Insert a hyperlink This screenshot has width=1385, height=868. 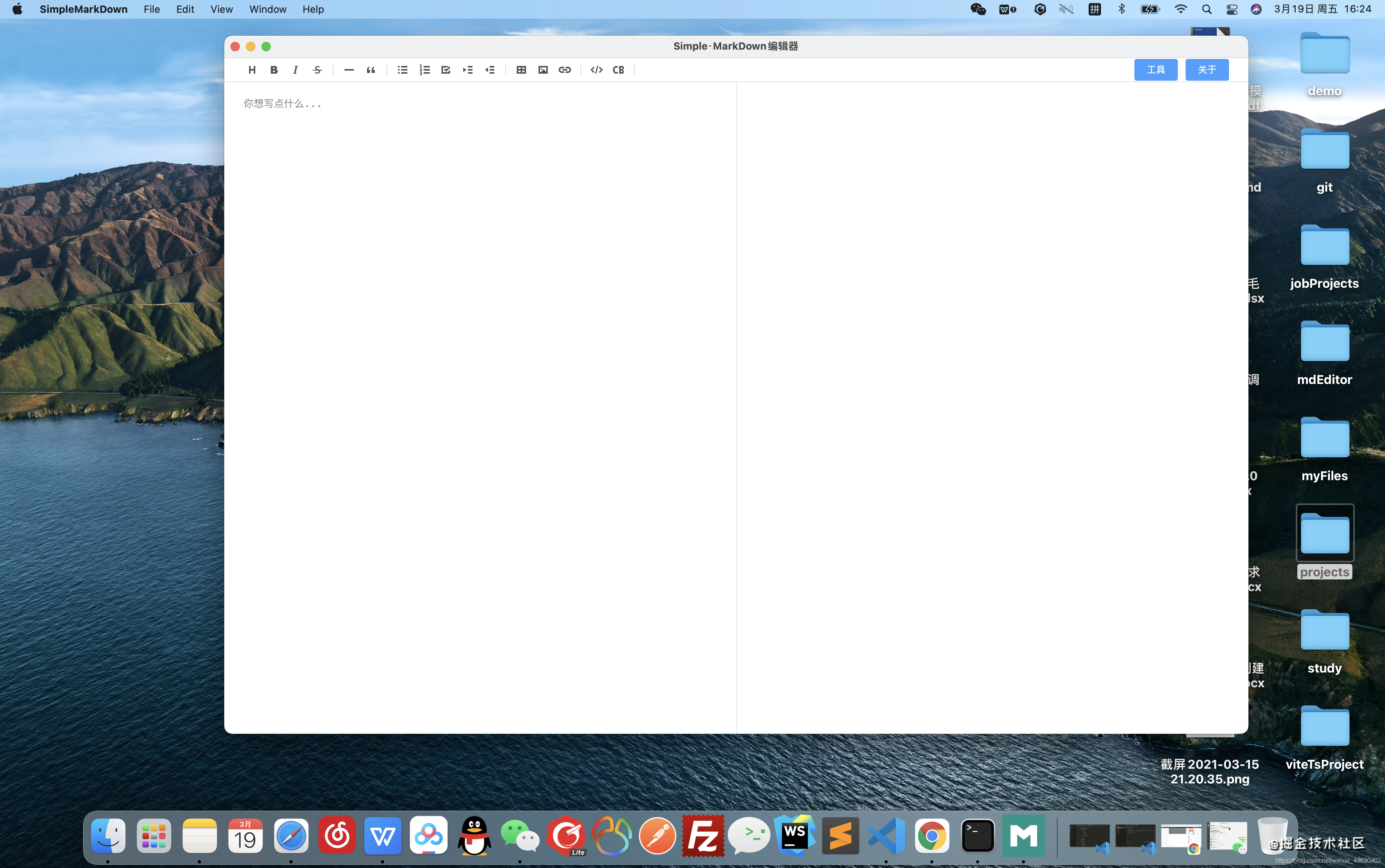click(564, 70)
